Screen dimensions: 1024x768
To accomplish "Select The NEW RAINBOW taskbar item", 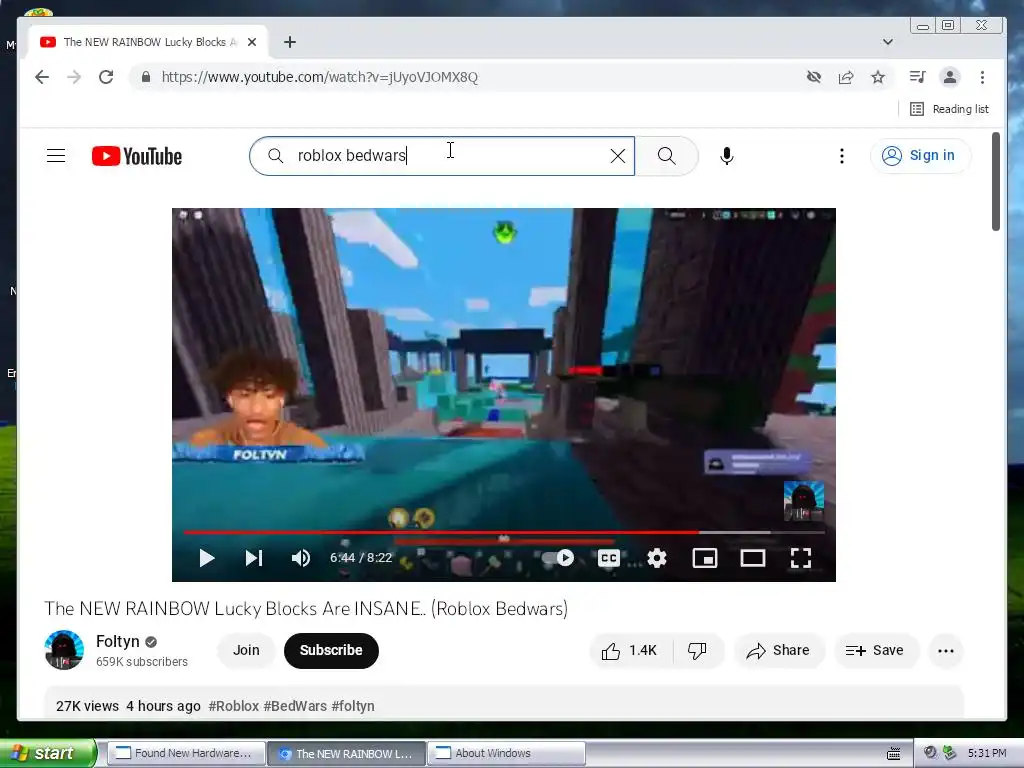I will pyautogui.click(x=346, y=753).
